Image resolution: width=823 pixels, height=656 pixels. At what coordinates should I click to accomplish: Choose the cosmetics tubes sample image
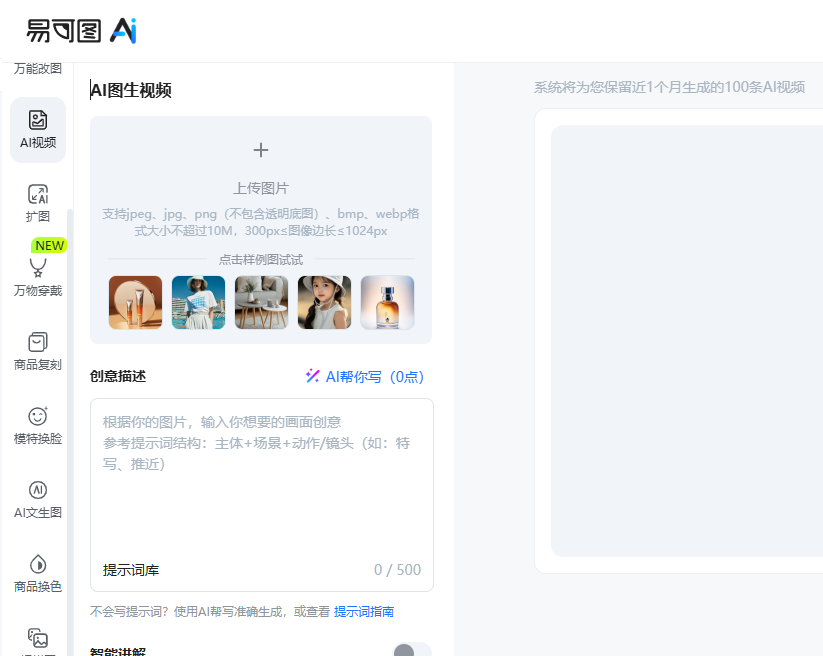pyautogui.click(x=135, y=302)
